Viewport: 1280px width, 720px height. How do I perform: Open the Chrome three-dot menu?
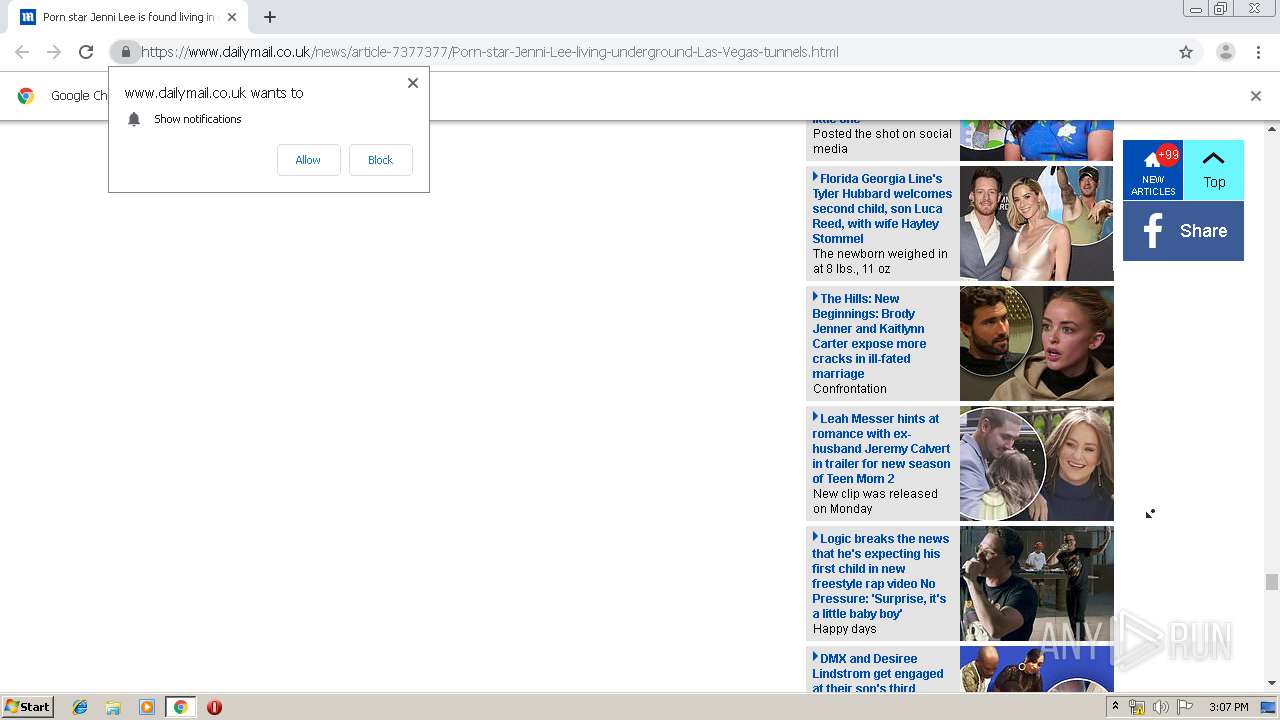[x=1258, y=52]
